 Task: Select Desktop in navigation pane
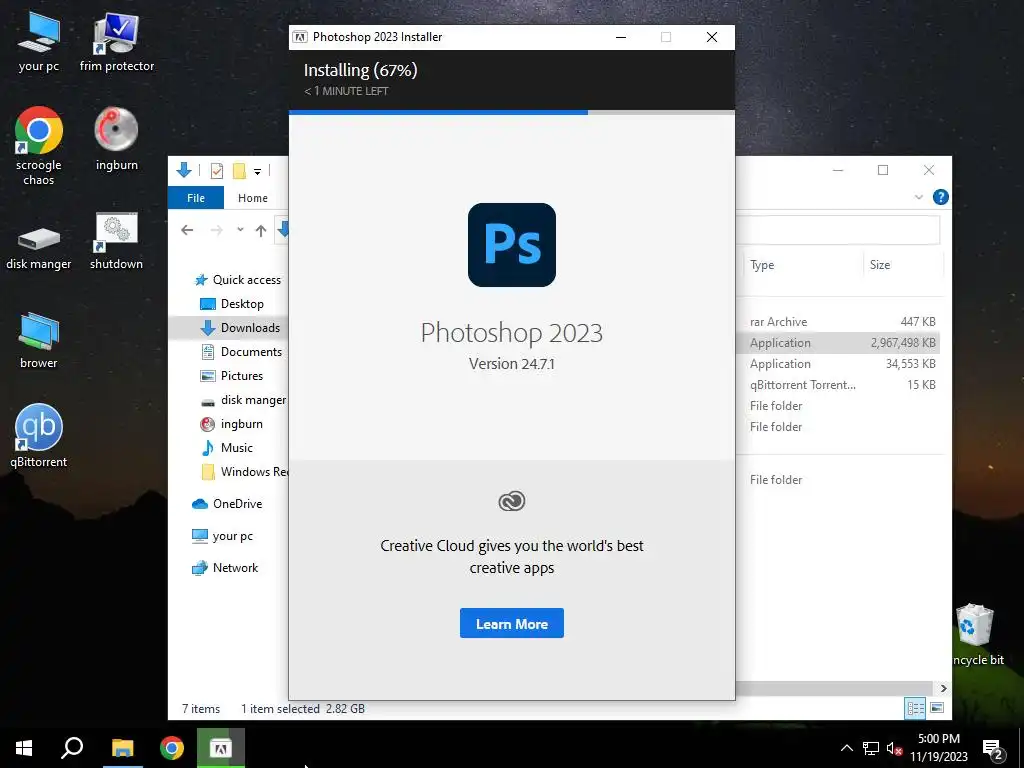tap(231, 304)
